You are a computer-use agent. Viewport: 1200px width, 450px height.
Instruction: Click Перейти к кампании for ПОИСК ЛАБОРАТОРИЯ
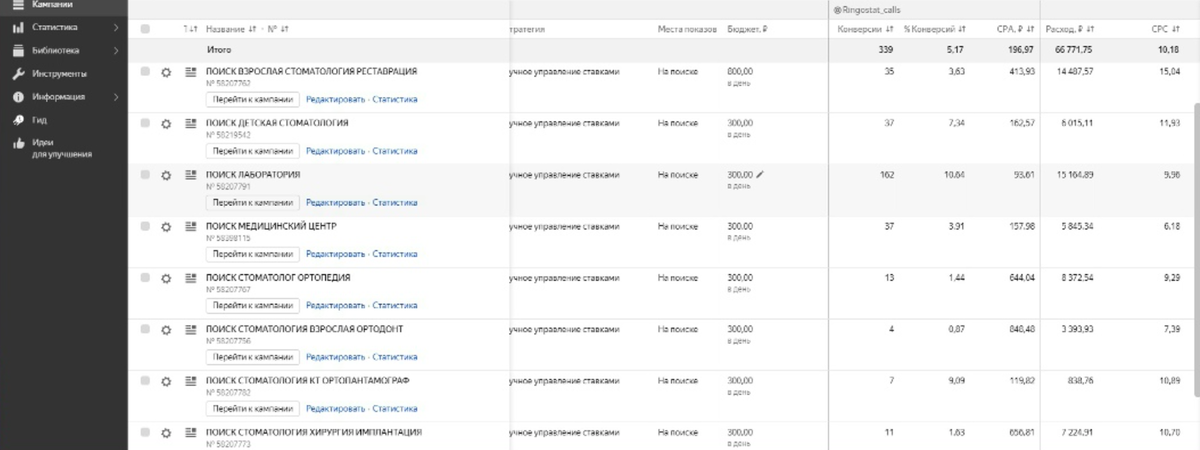[252, 202]
